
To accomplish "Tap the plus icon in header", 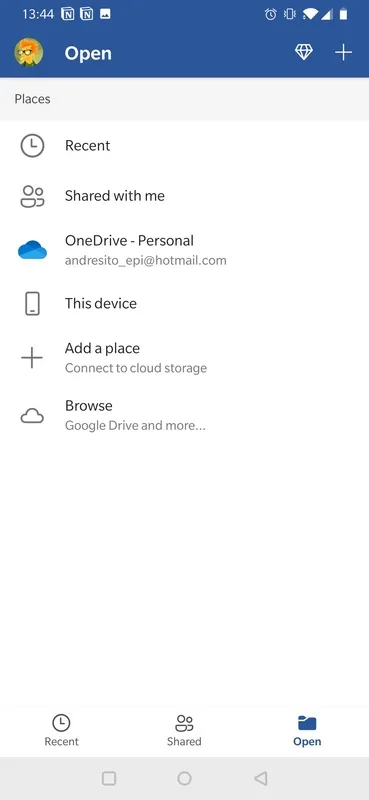I will pyautogui.click(x=343, y=53).
